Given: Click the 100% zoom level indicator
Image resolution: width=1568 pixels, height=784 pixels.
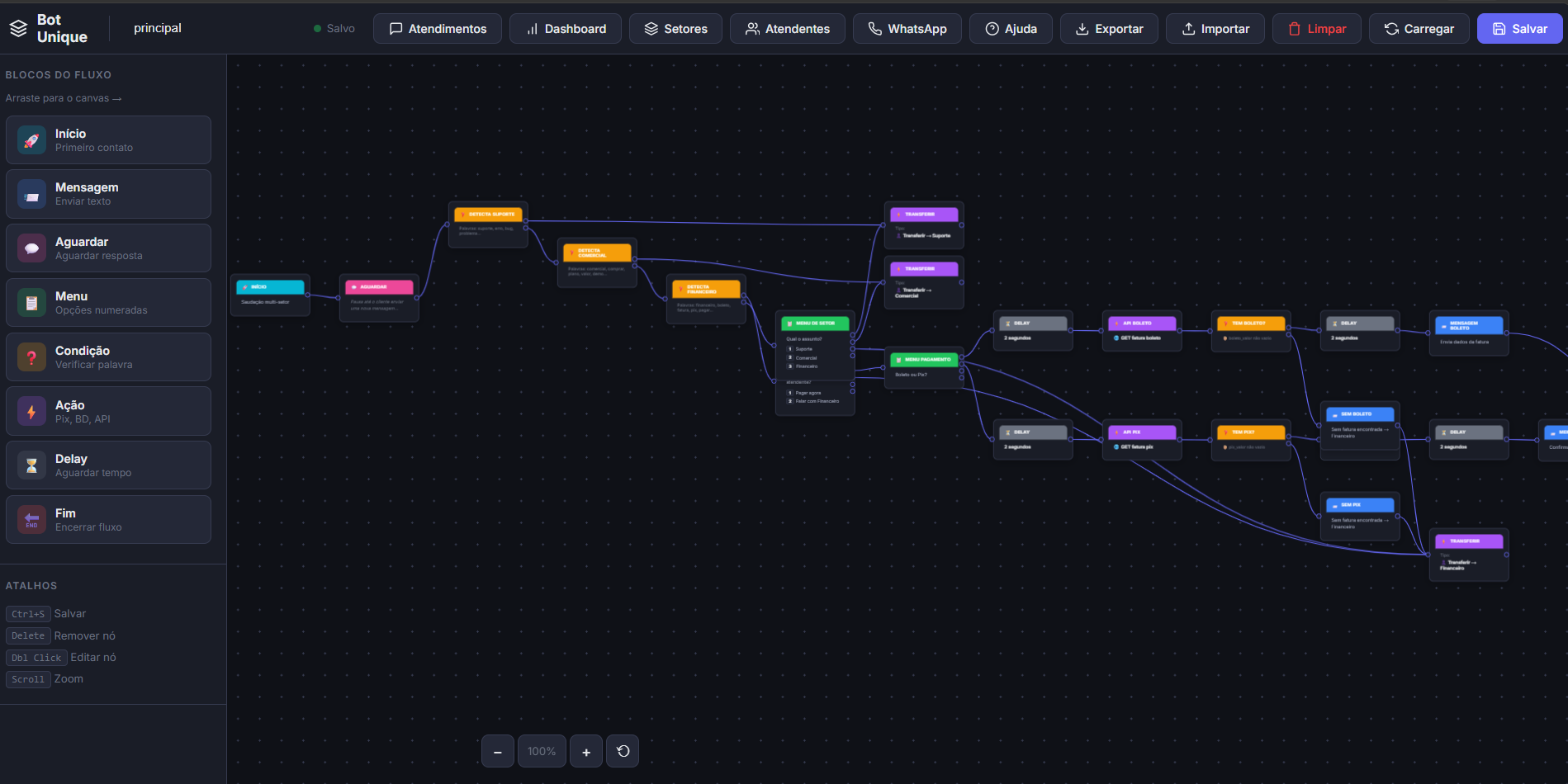Looking at the screenshot, I should pos(542,751).
